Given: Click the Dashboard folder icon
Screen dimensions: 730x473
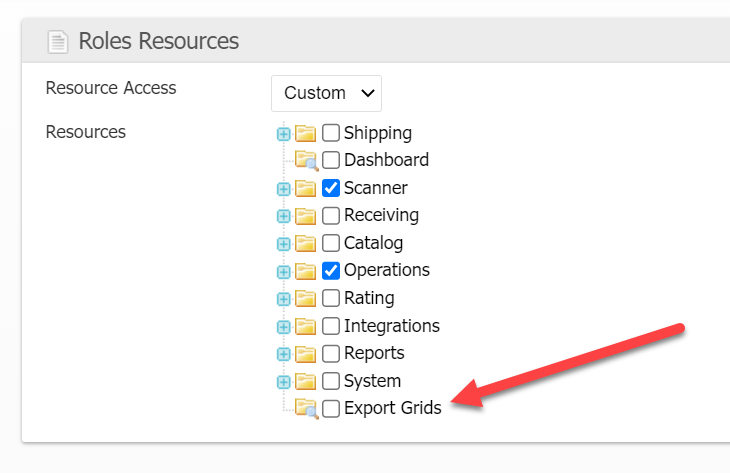Looking at the screenshot, I should pos(306,160).
